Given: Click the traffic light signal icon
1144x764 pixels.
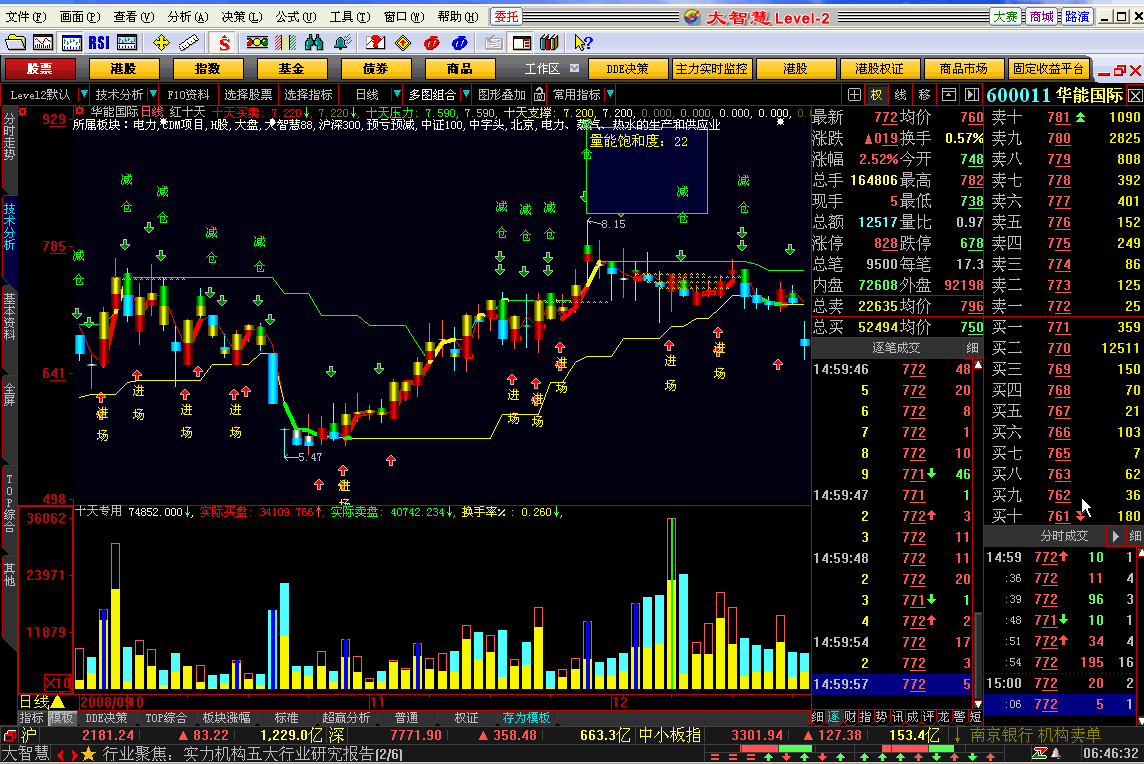Looking at the screenshot, I should (257, 43).
